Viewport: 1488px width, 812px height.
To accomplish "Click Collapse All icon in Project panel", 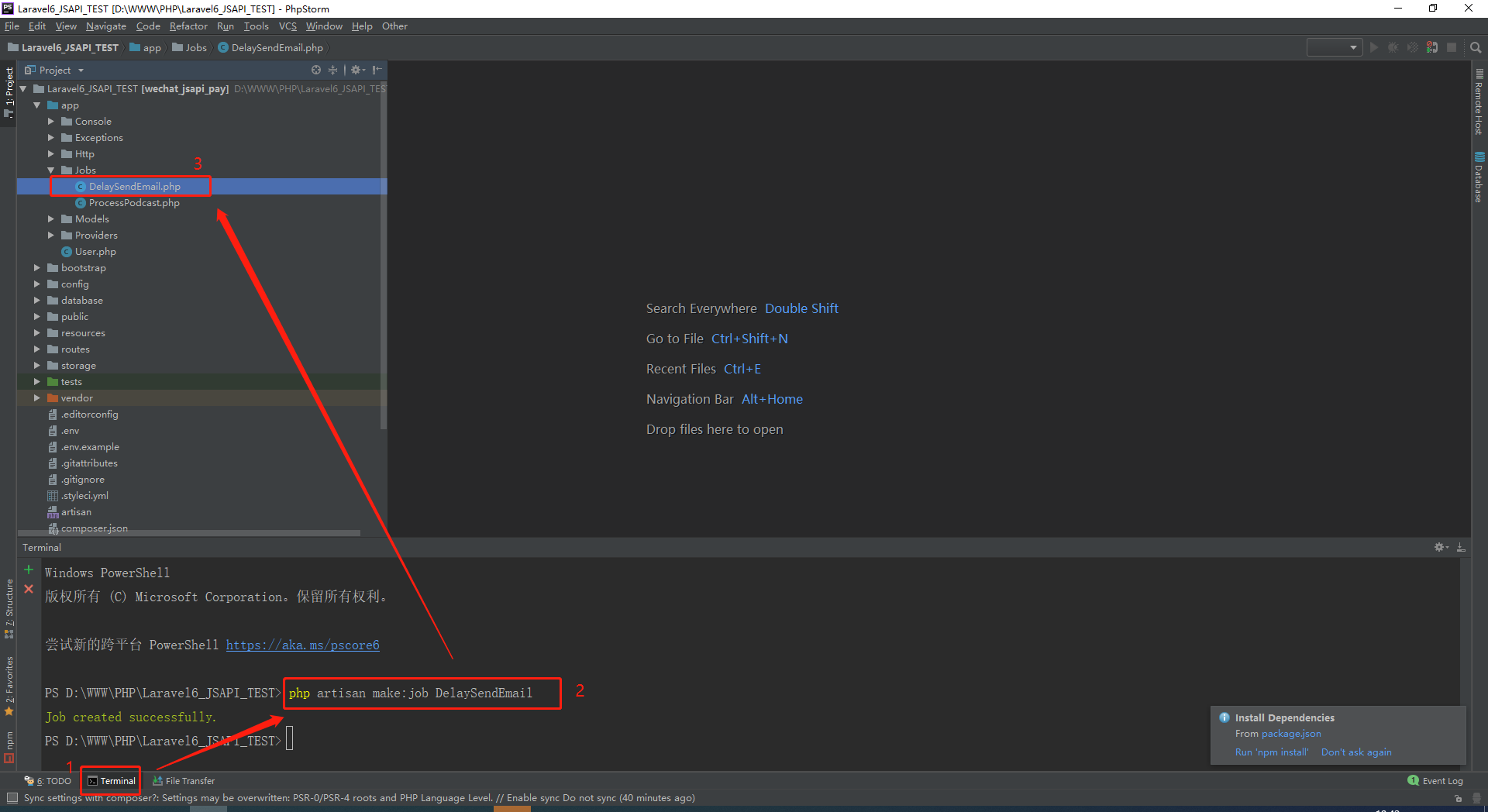I will (332, 70).
